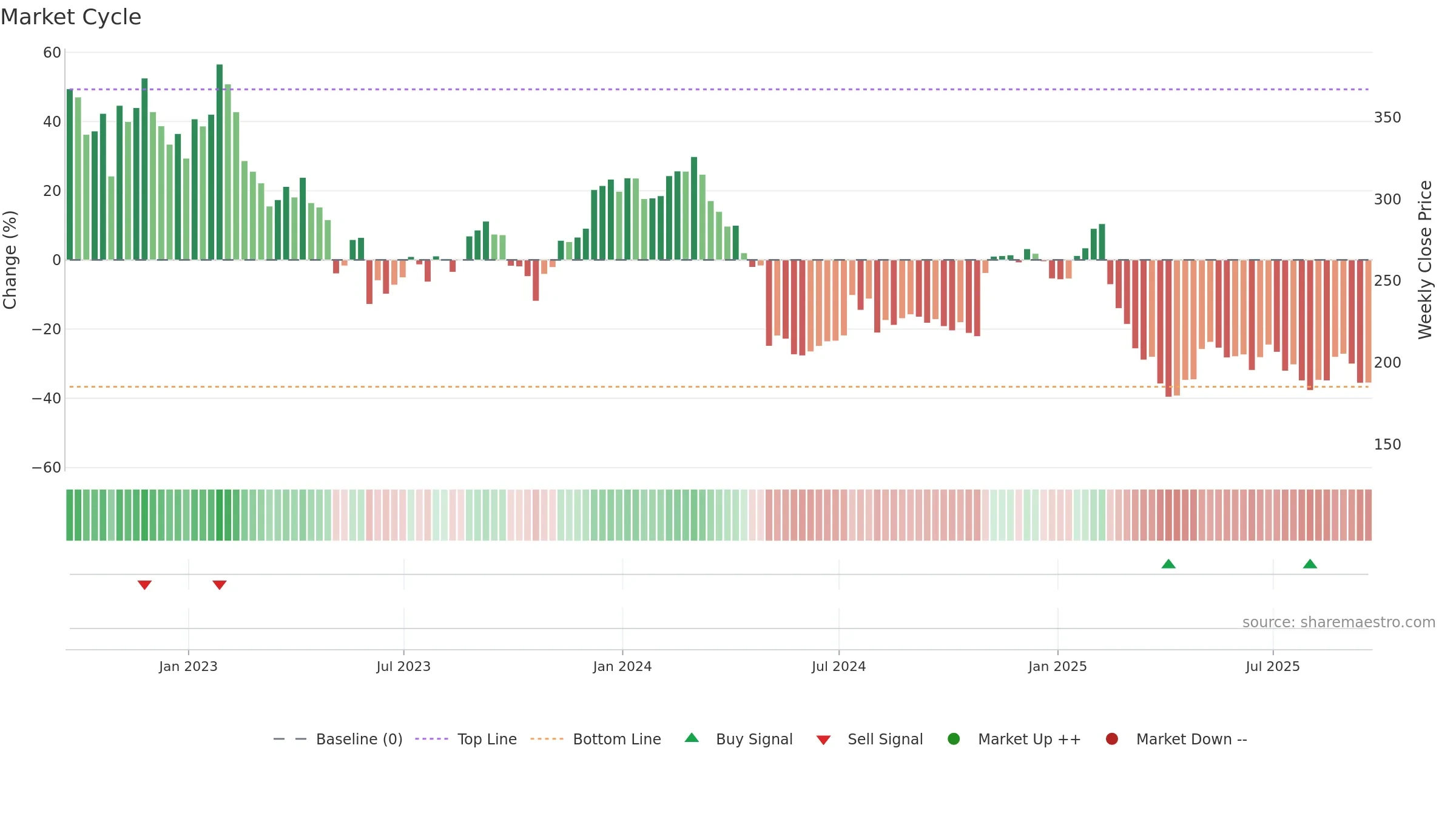Image resolution: width=1456 pixels, height=819 pixels.
Task: Click the 350 price axis tick label
Action: [x=1387, y=117]
